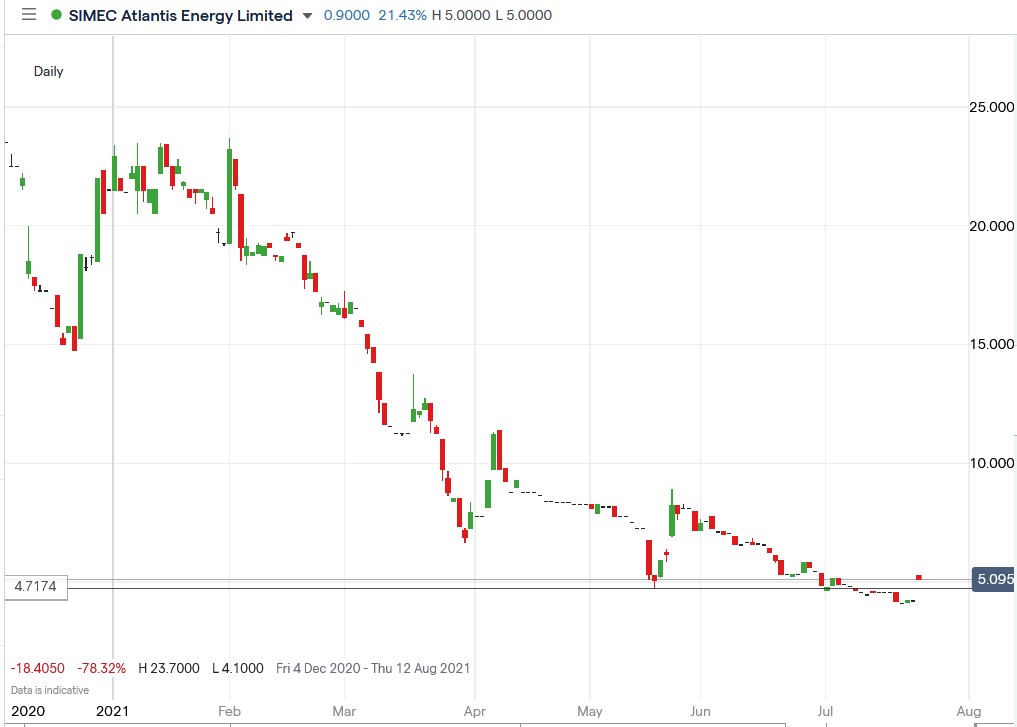This screenshot has height=727, width=1017.
Task: Click the current price tag showing 5.095
Action: click(x=993, y=579)
